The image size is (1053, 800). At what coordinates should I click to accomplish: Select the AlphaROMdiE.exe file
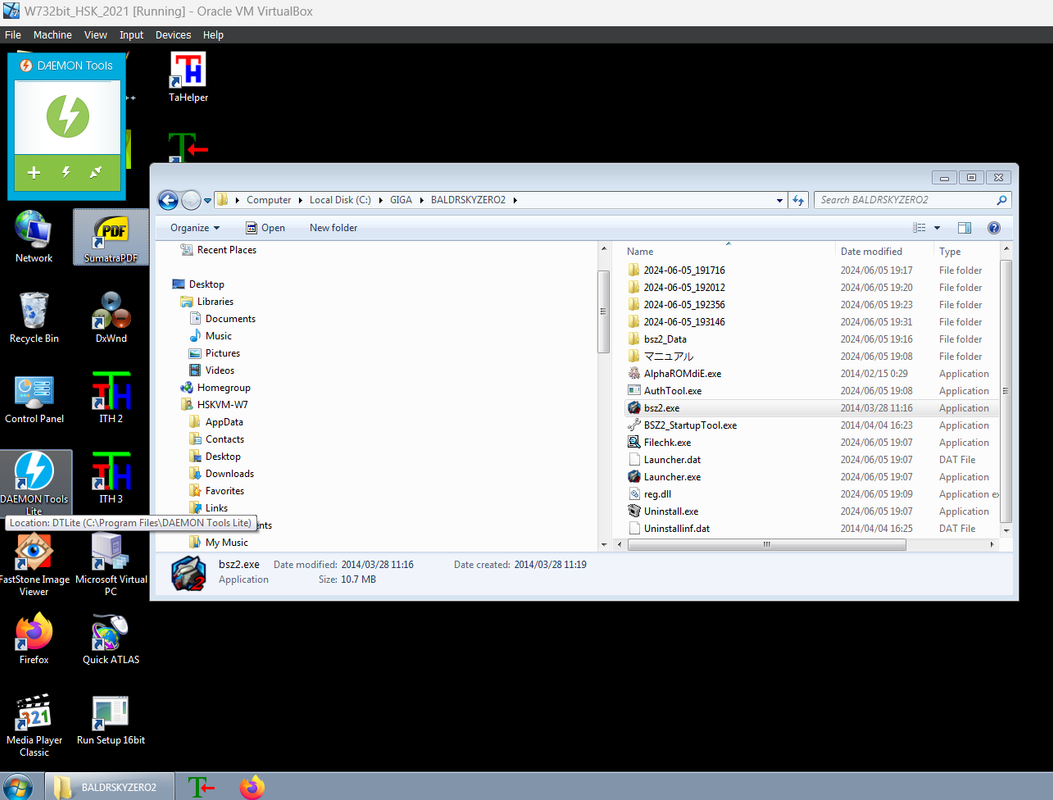click(682, 373)
